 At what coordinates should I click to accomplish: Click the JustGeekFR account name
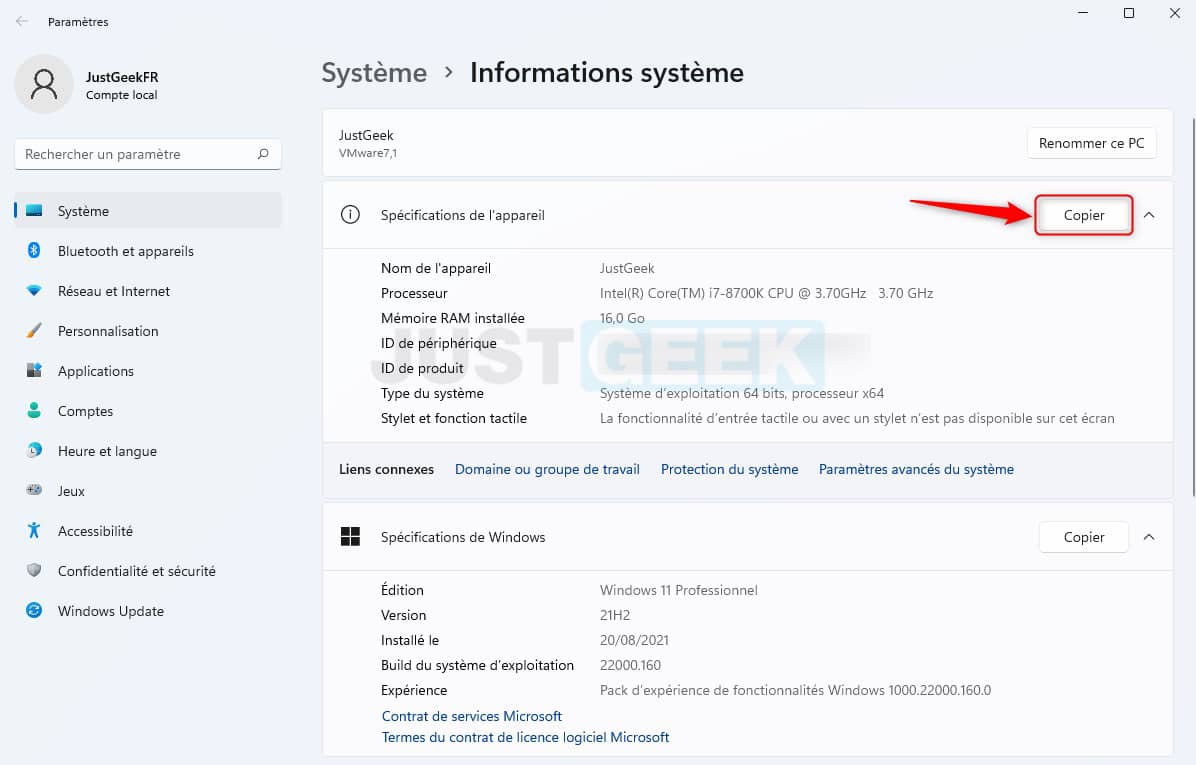coord(122,77)
